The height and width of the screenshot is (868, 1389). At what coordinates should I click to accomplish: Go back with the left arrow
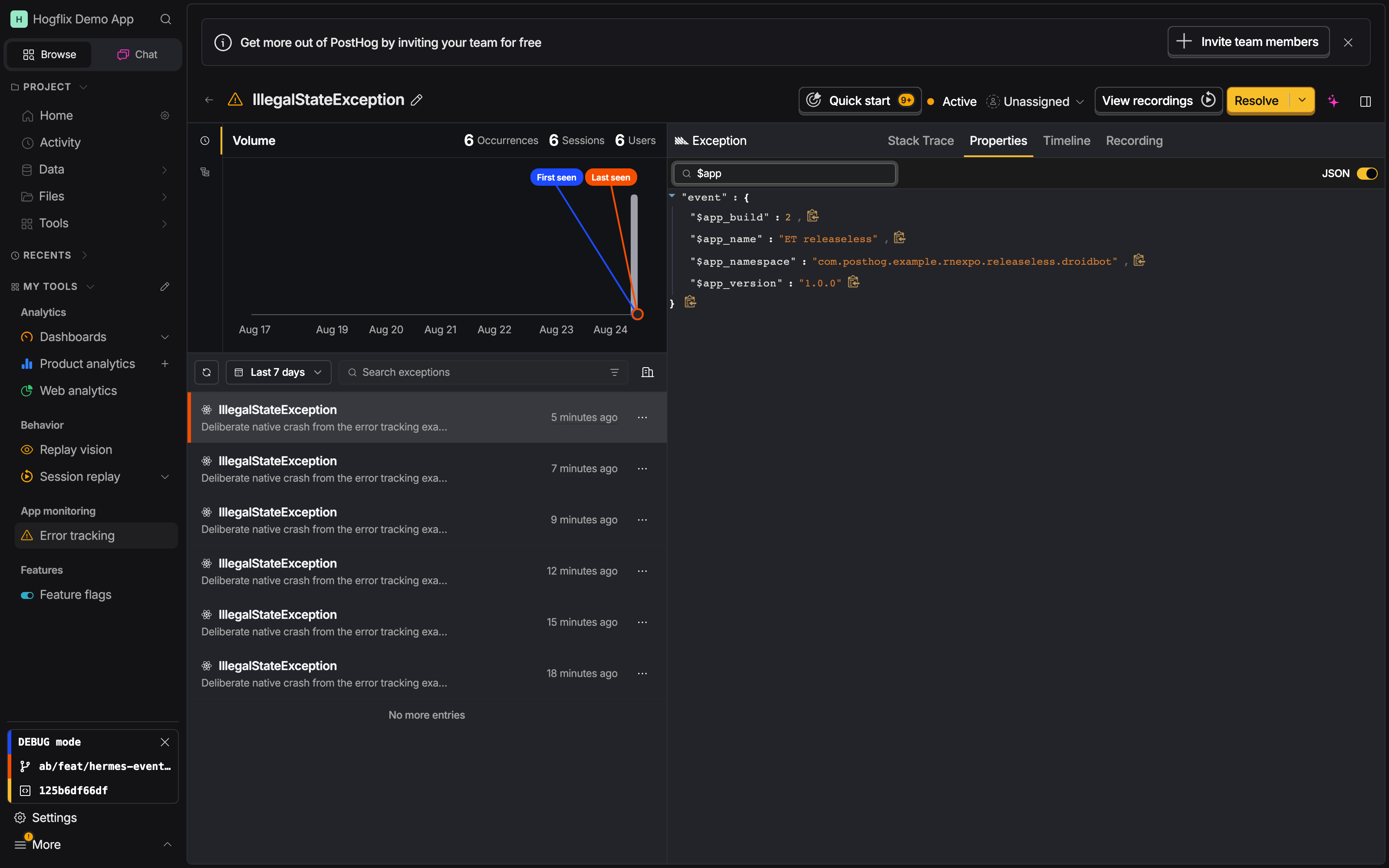click(x=209, y=100)
